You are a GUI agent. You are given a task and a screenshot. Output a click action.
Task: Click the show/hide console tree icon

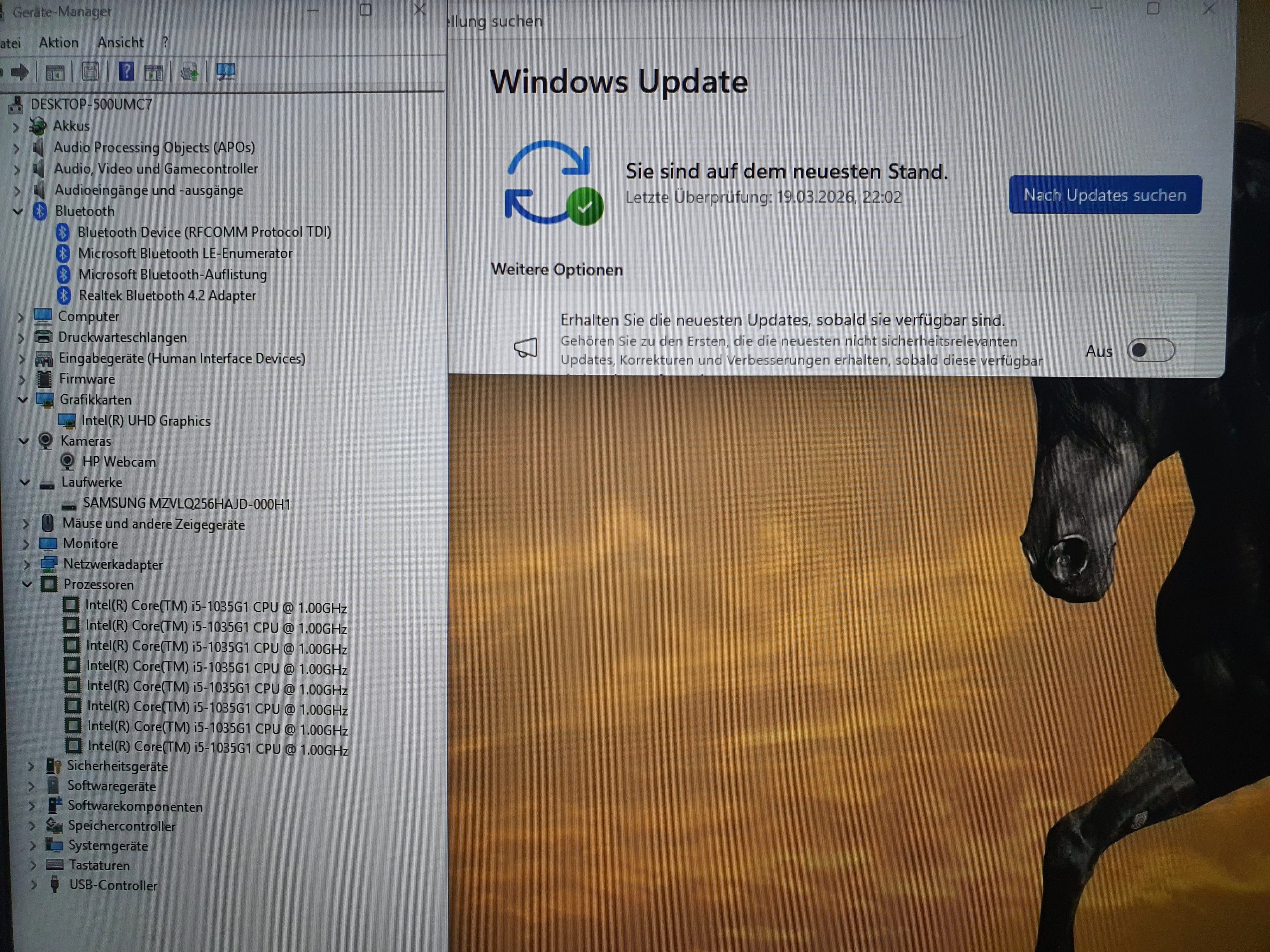click(x=55, y=72)
